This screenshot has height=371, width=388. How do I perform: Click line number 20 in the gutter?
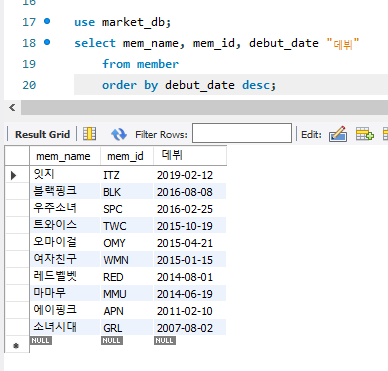pyautogui.click(x=29, y=85)
